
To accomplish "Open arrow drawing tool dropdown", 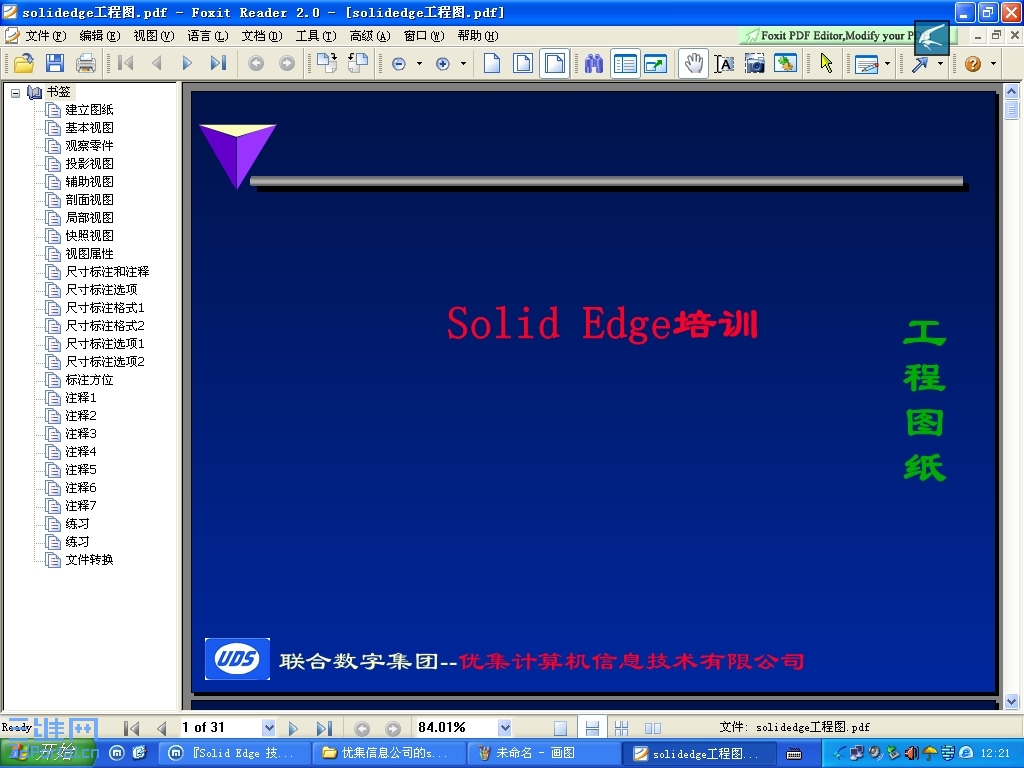I will tap(940, 63).
